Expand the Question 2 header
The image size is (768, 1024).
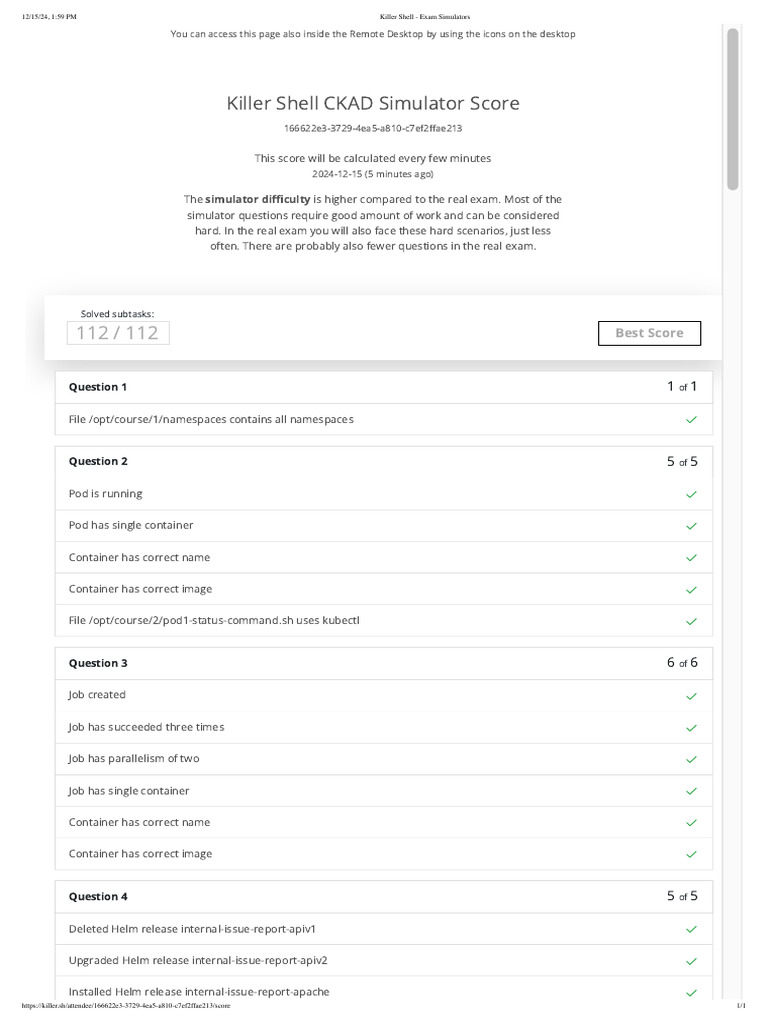pos(383,461)
